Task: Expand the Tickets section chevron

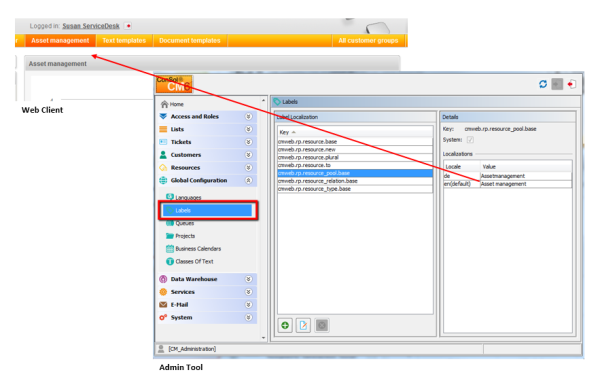Action: pos(248,142)
